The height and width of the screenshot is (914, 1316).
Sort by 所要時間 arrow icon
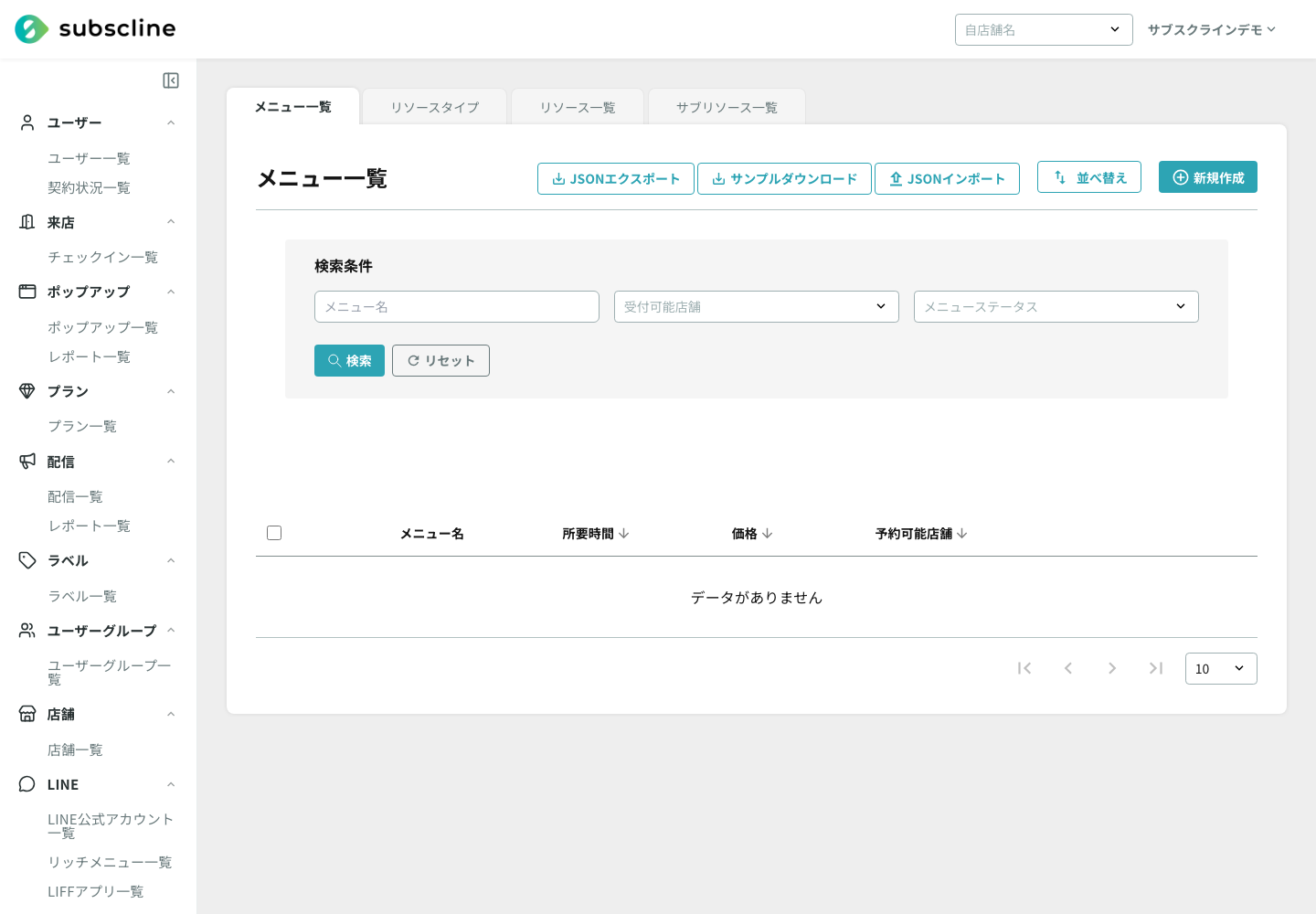click(x=624, y=533)
